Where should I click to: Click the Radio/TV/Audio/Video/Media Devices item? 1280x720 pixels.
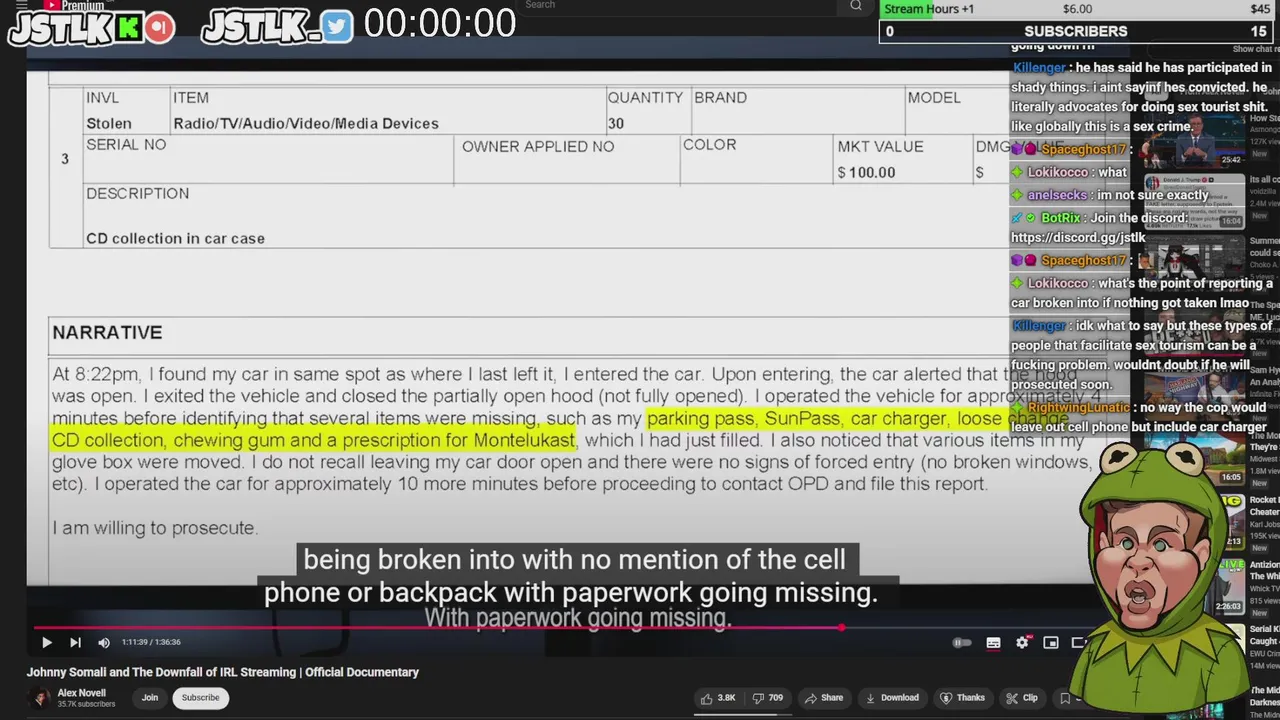(306, 124)
